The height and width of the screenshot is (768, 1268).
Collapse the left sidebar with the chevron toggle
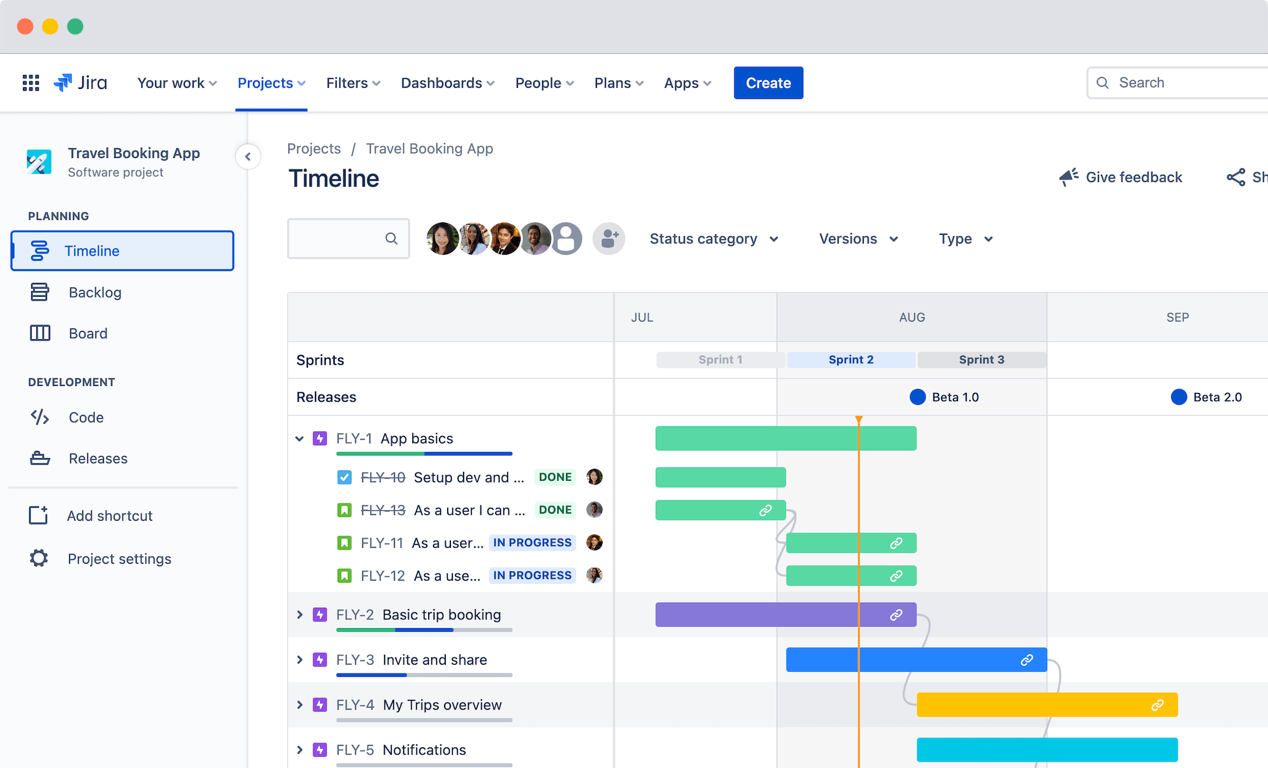247,156
